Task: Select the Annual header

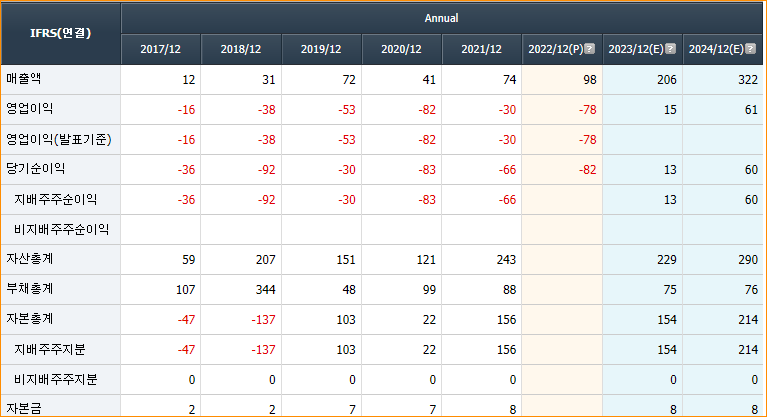Action: tap(441, 18)
